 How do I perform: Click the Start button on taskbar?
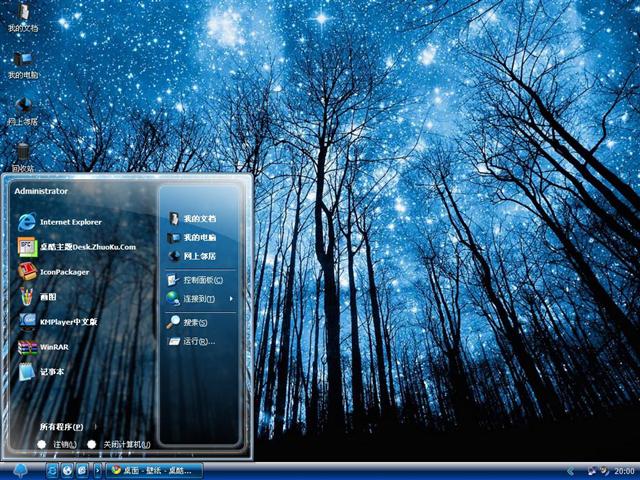pyautogui.click(x=20, y=470)
